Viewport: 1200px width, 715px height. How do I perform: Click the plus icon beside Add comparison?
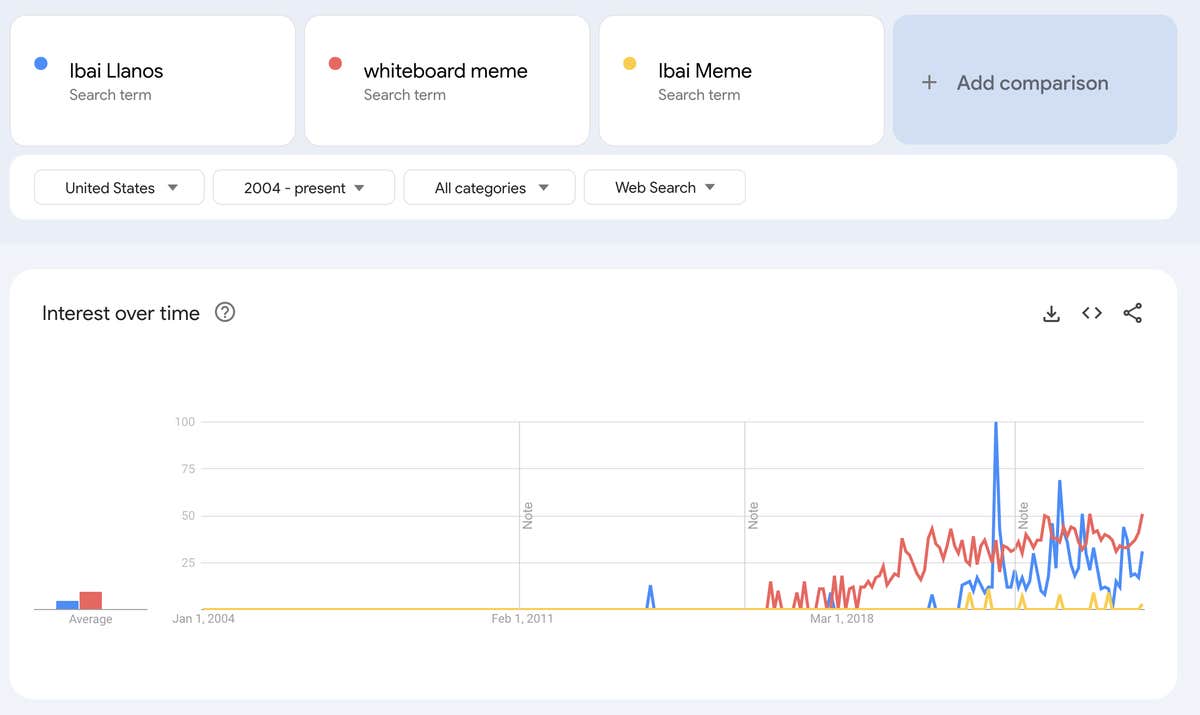point(930,82)
